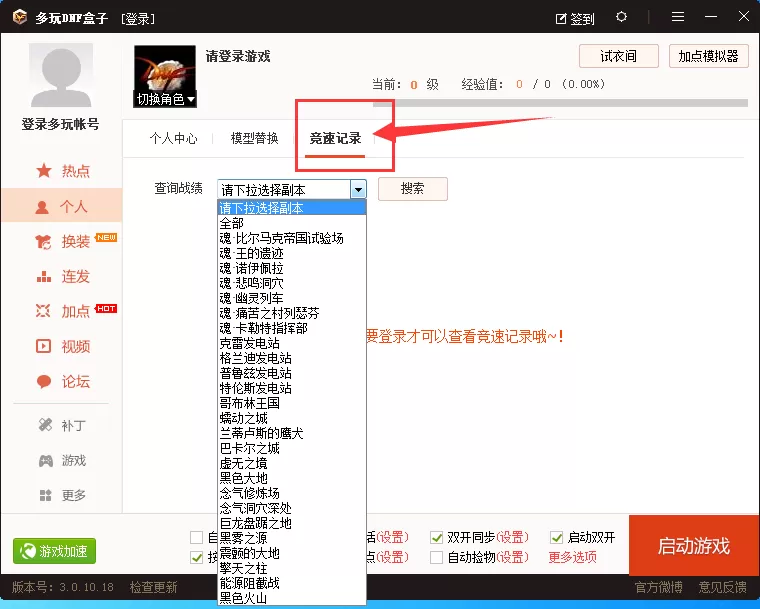Select 魂·王的遗迹 option

(x=292, y=254)
